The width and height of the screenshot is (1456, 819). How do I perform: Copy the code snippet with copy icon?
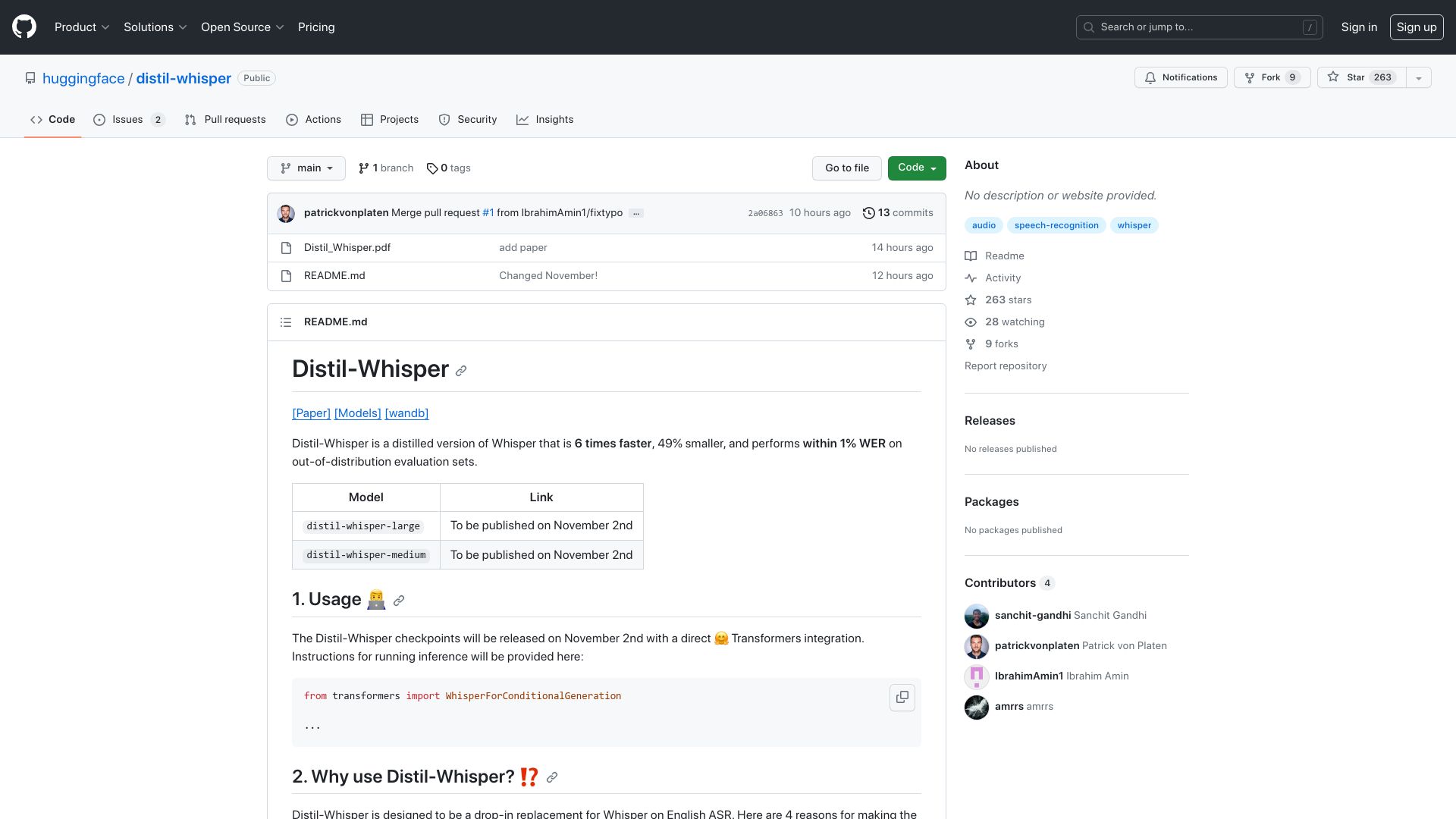click(902, 697)
